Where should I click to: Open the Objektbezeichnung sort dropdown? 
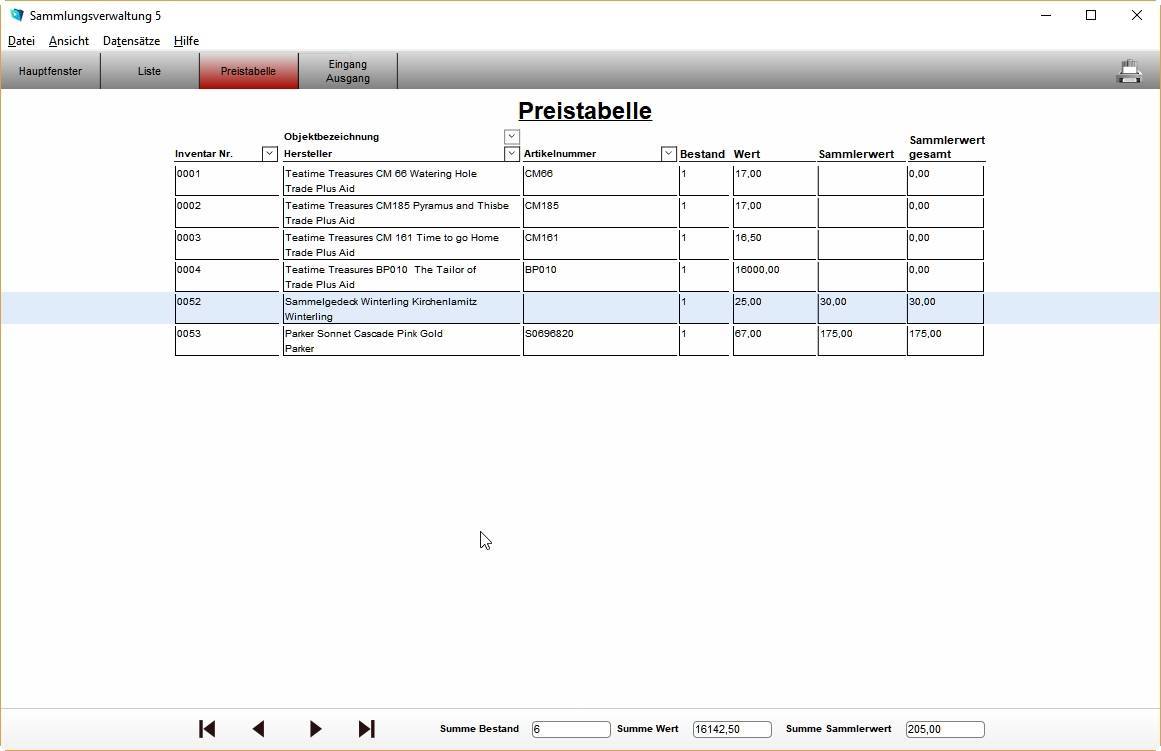511,136
